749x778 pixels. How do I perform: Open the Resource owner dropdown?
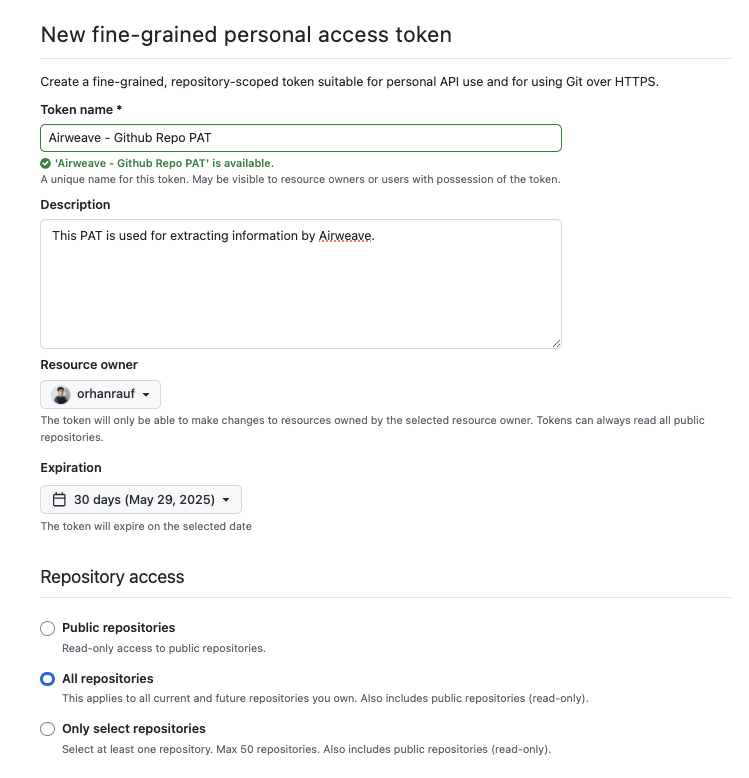click(100, 394)
